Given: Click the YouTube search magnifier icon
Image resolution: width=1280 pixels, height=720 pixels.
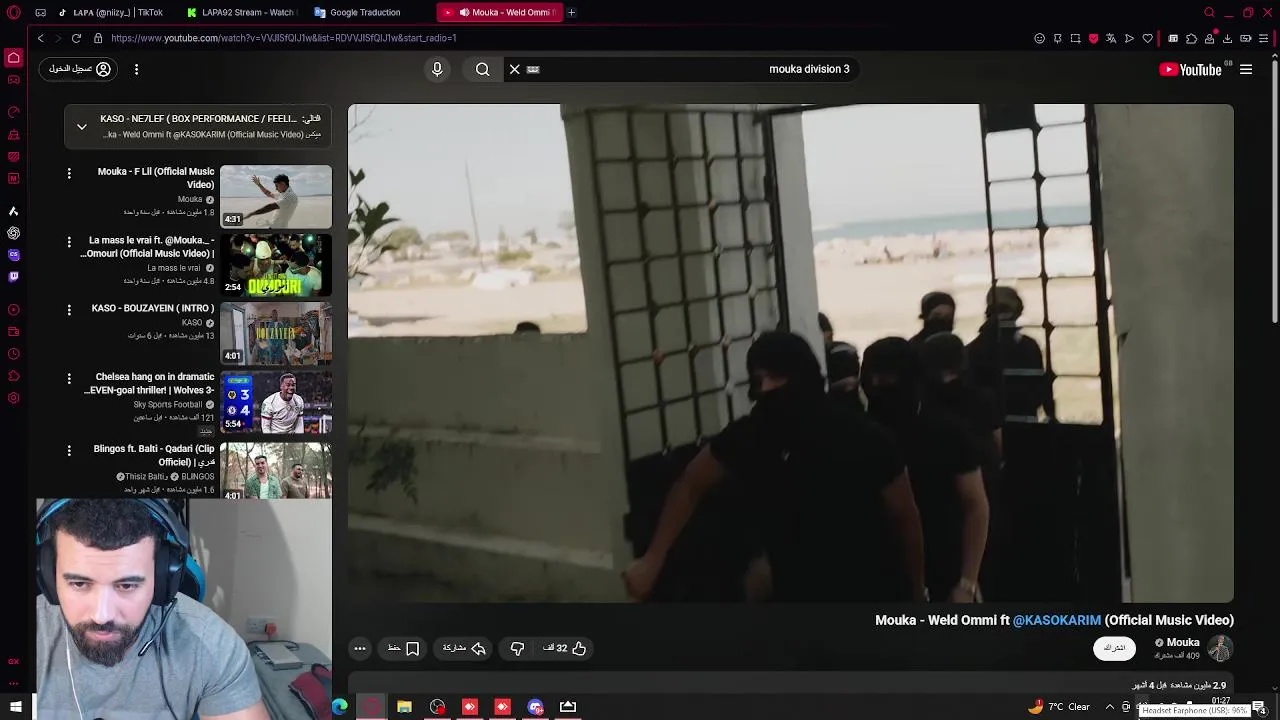Looking at the screenshot, I should coord(482,69).
